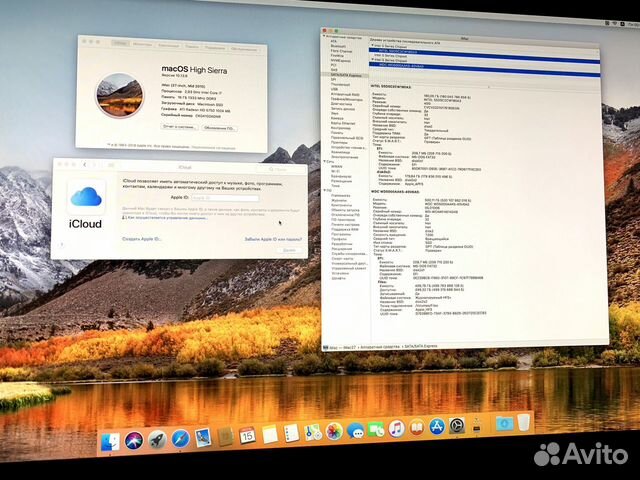Open blue App Store icon in Dock
Screen dimensions: 640x480
(x=437, y=427)
